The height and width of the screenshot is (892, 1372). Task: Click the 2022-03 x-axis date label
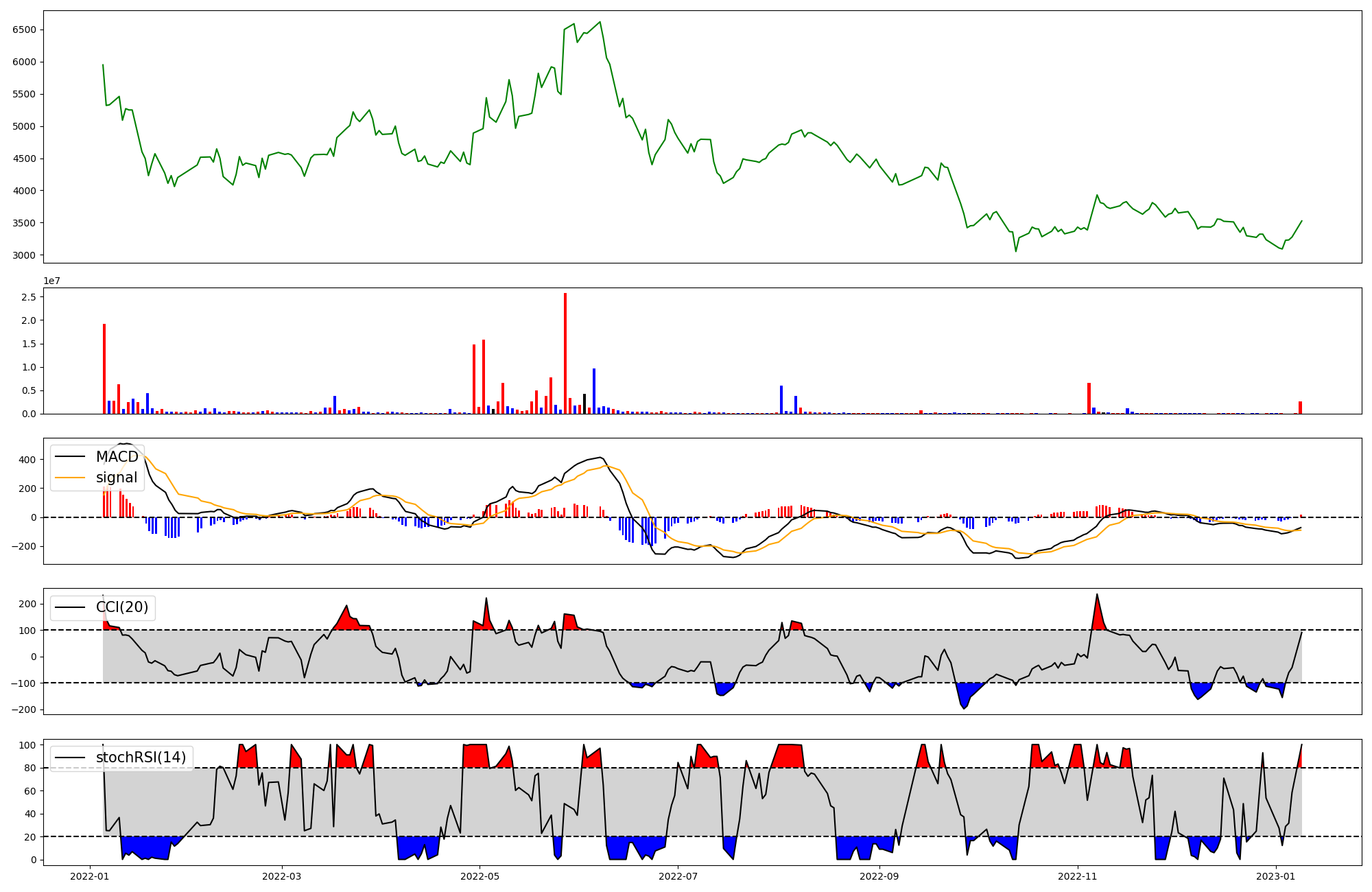click(x=282, y=876)
